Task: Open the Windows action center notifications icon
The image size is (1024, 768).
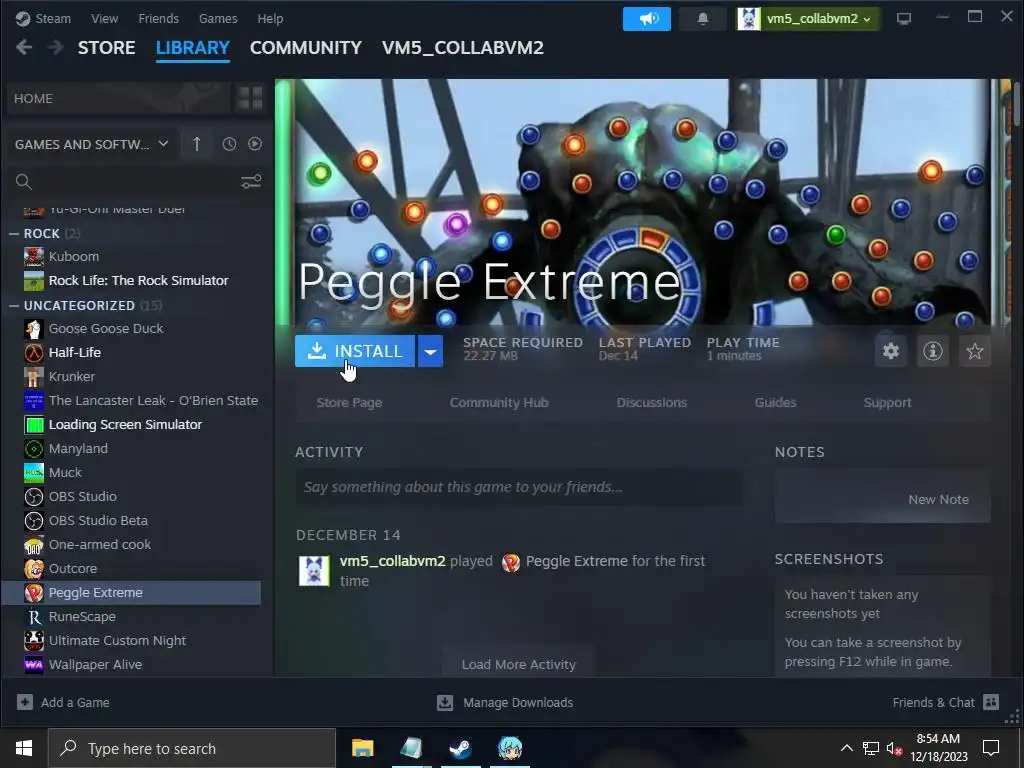Action: point(991,748)
